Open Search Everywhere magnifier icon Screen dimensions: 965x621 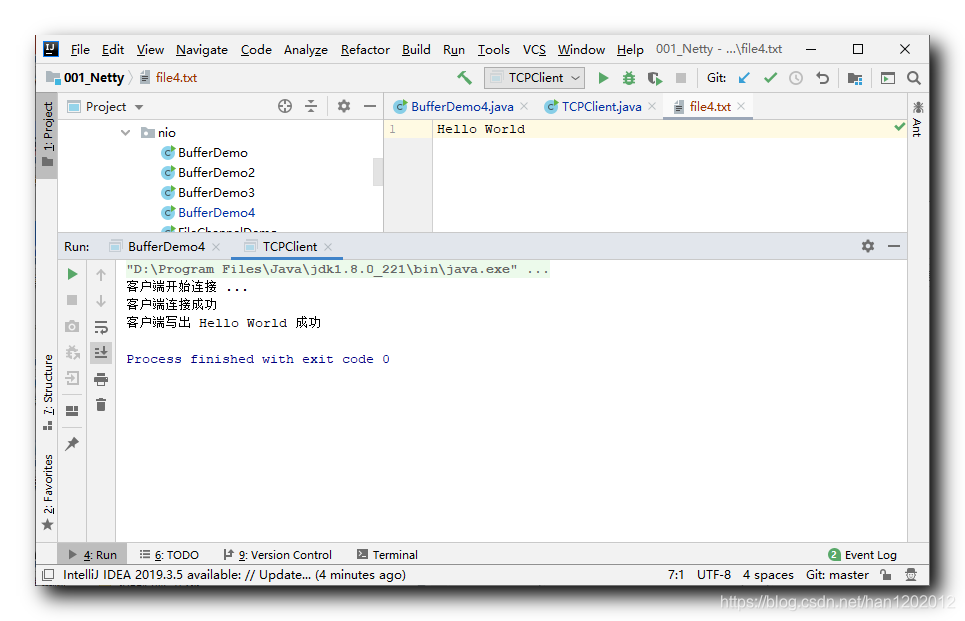click(x=914, y=78)
